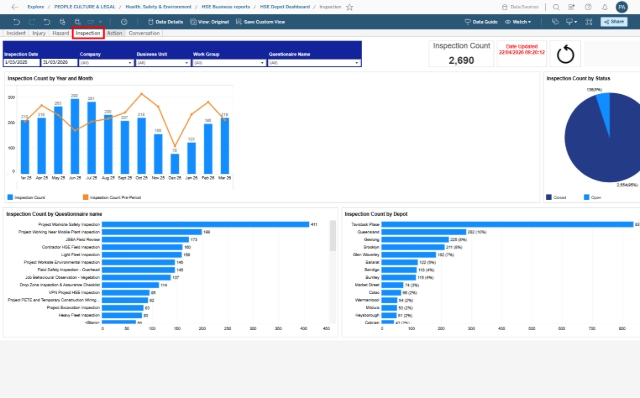Expand the Business Unit filter dropdown
The width and height of the screenshot is (640, 398).
pos(162,63)
